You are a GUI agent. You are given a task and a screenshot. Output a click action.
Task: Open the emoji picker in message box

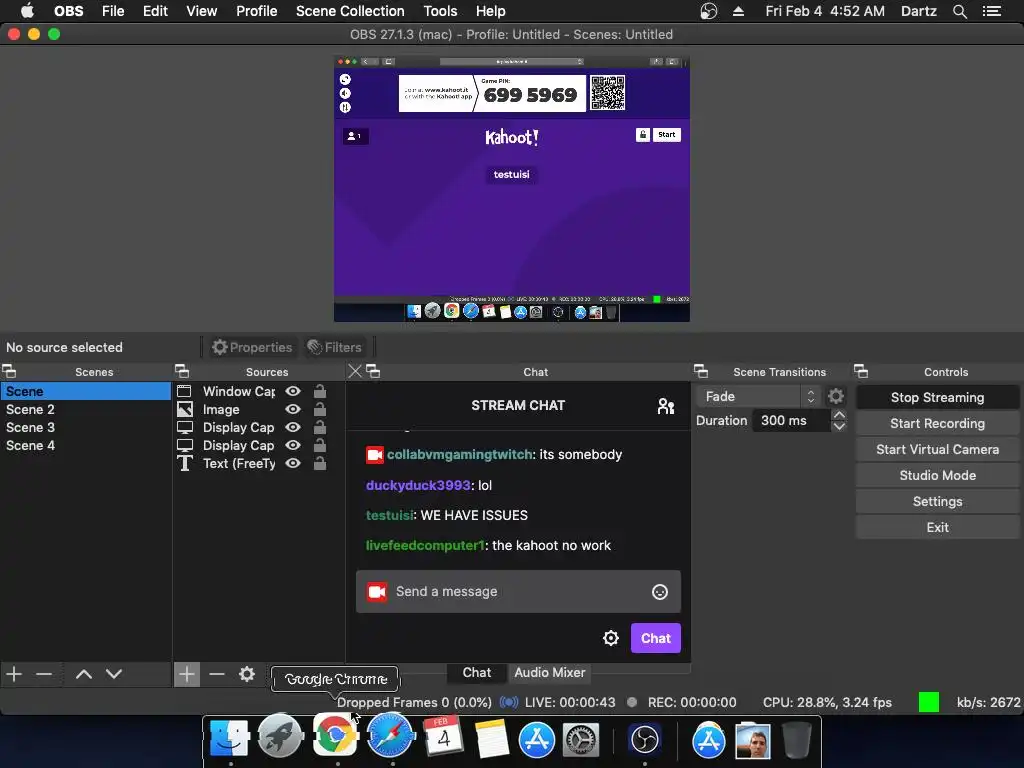660,592
